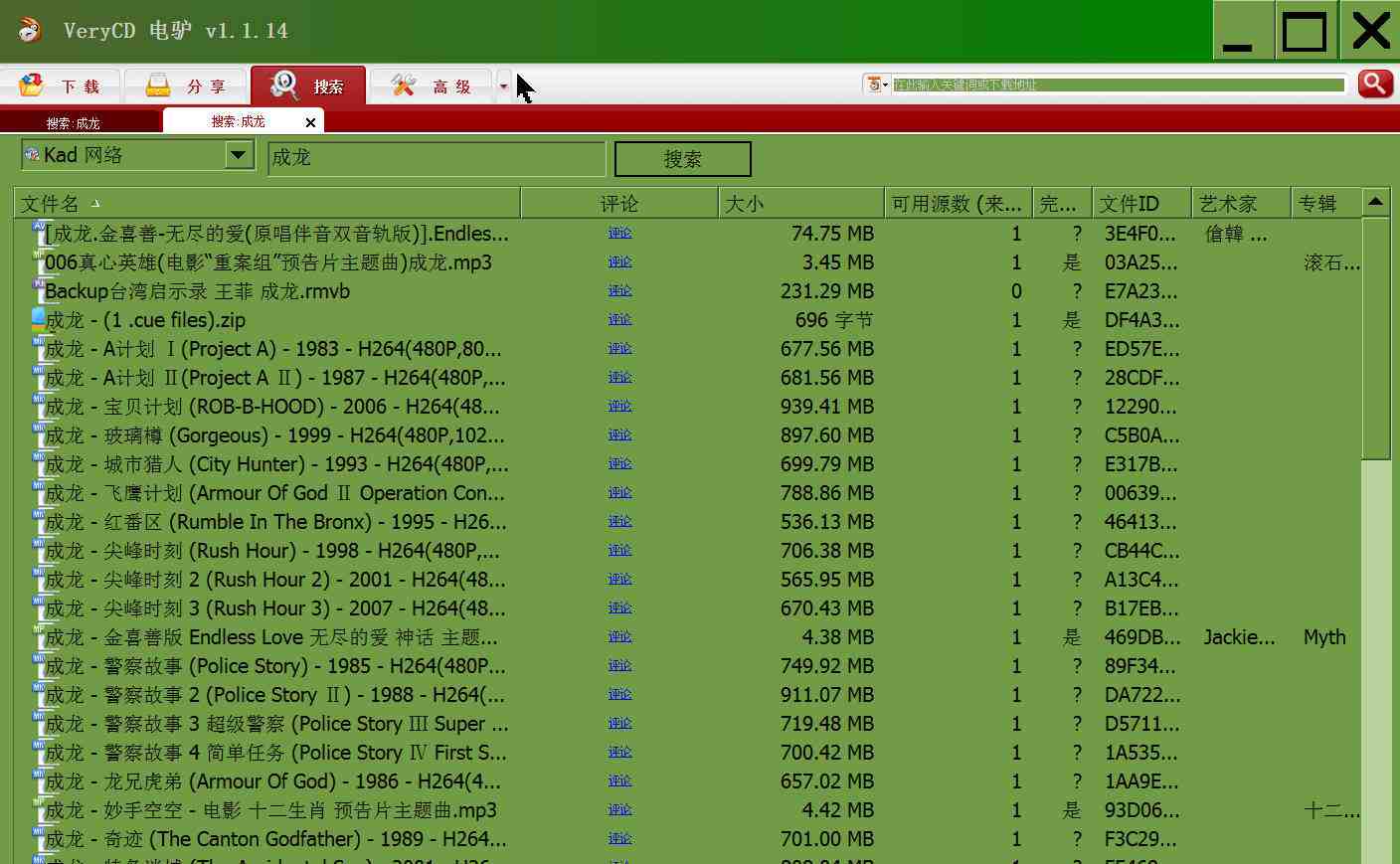The image size is (1400, 864).
Task: Sort results by 文件ID column header
Action: coord(1142,203)
